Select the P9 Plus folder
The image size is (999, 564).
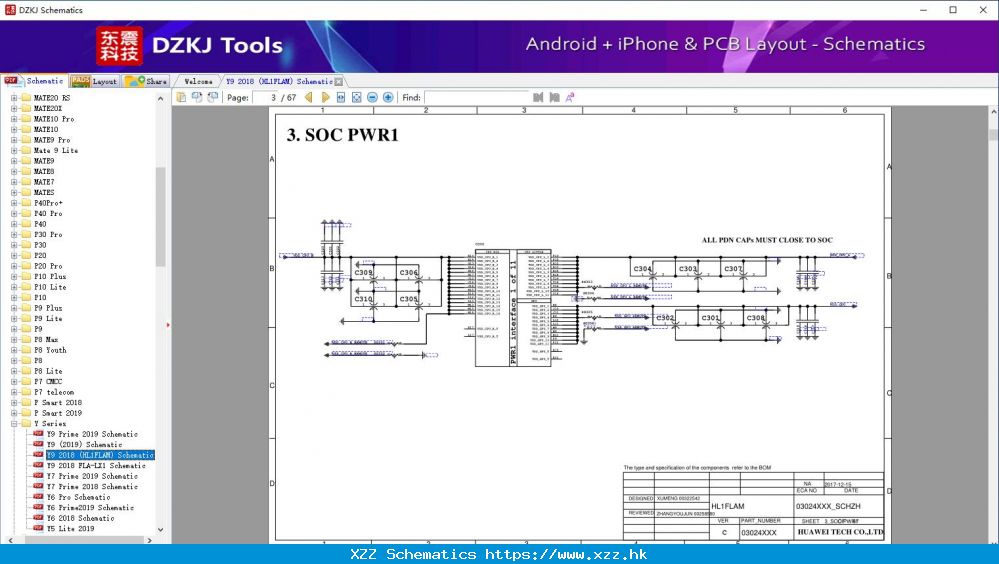pyautogui.click(x=48, y=308)
